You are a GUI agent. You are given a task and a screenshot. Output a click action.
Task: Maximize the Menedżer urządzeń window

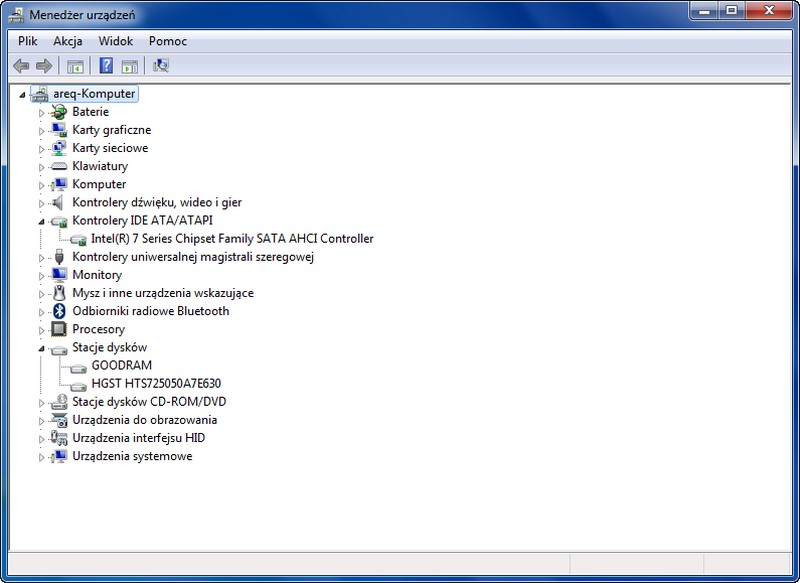[x=731, y=11]
